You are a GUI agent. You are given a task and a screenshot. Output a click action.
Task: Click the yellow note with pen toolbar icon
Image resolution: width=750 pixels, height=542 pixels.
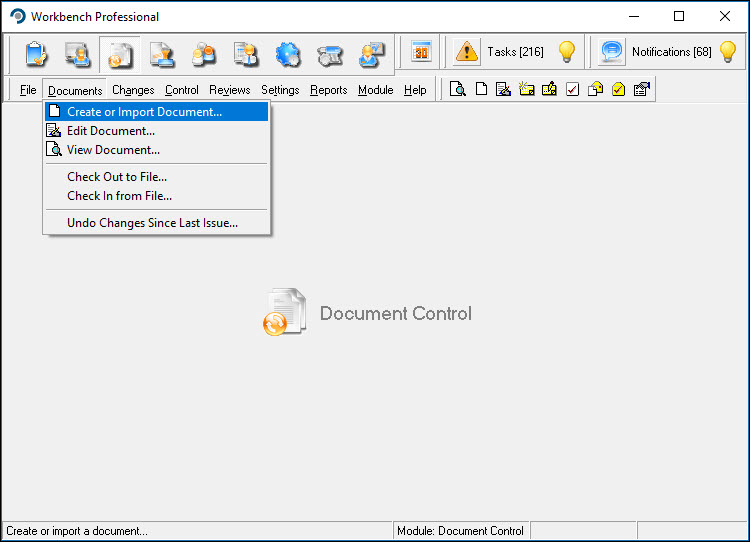pyautogui.click(x=549, y=89)
